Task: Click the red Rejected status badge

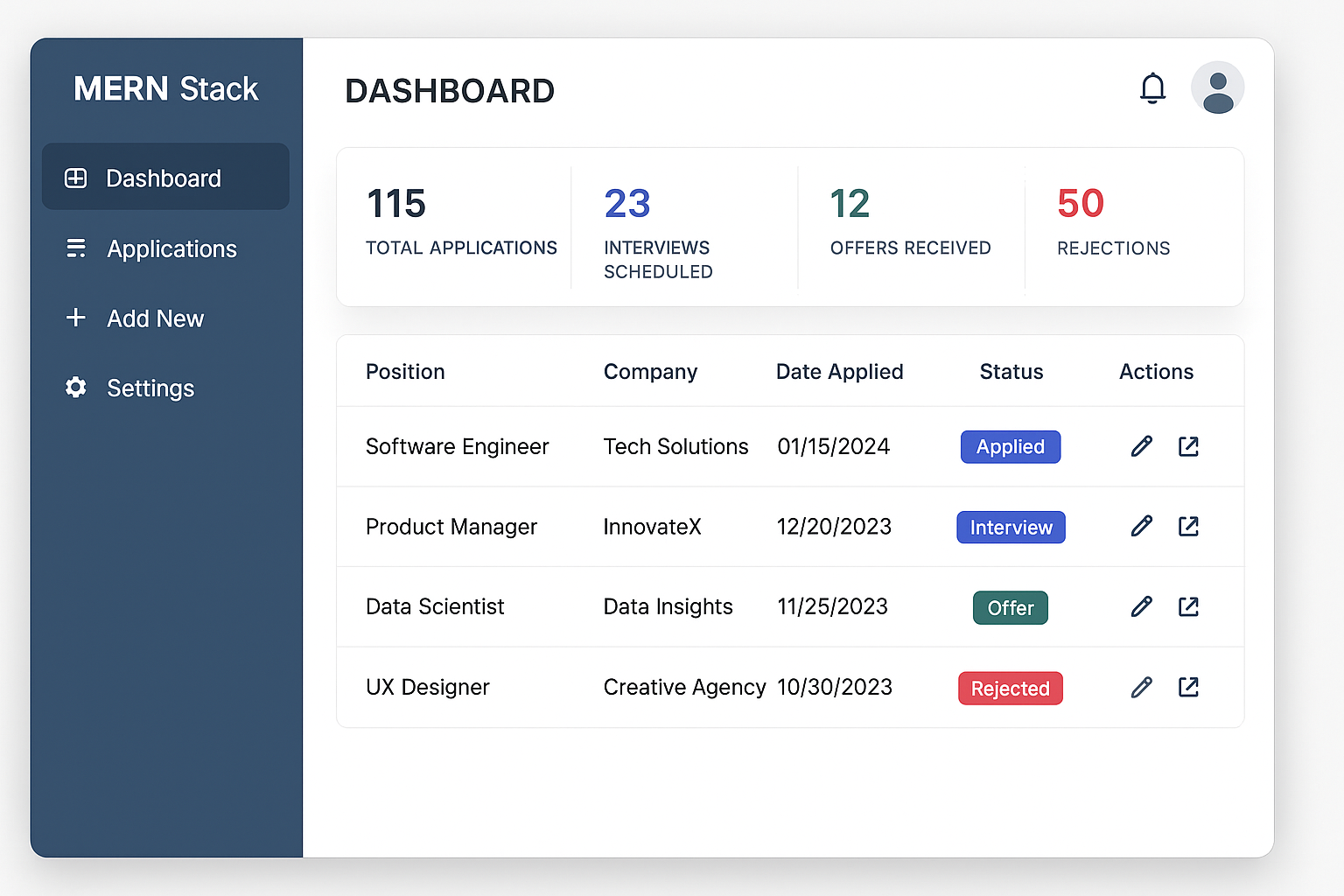Action: (x=1010, y=689)
